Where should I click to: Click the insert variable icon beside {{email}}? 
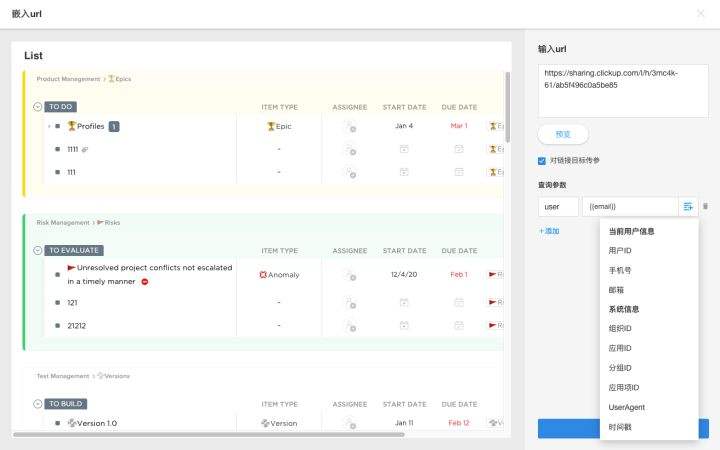[689, 207]
